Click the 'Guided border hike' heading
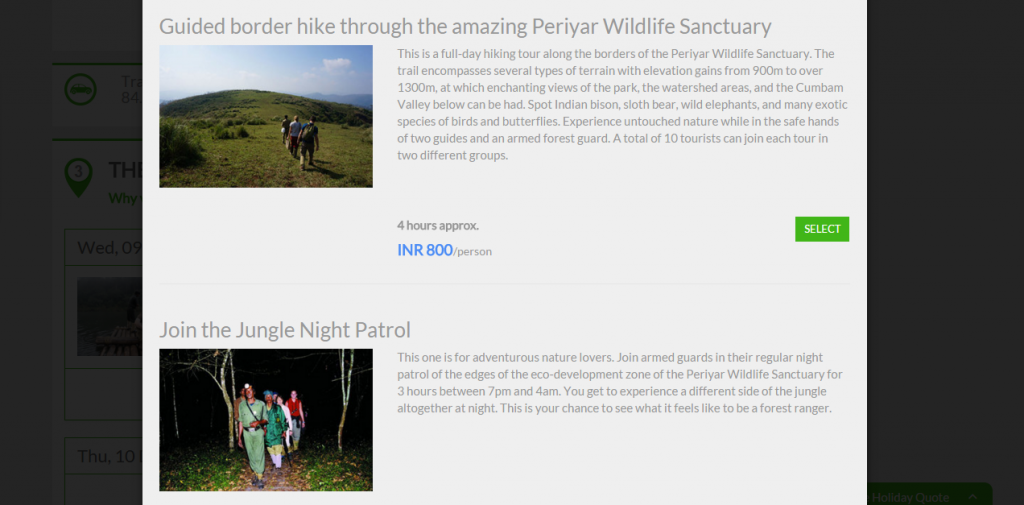Viewport: 1024px width, 505px height. [465, 26]
